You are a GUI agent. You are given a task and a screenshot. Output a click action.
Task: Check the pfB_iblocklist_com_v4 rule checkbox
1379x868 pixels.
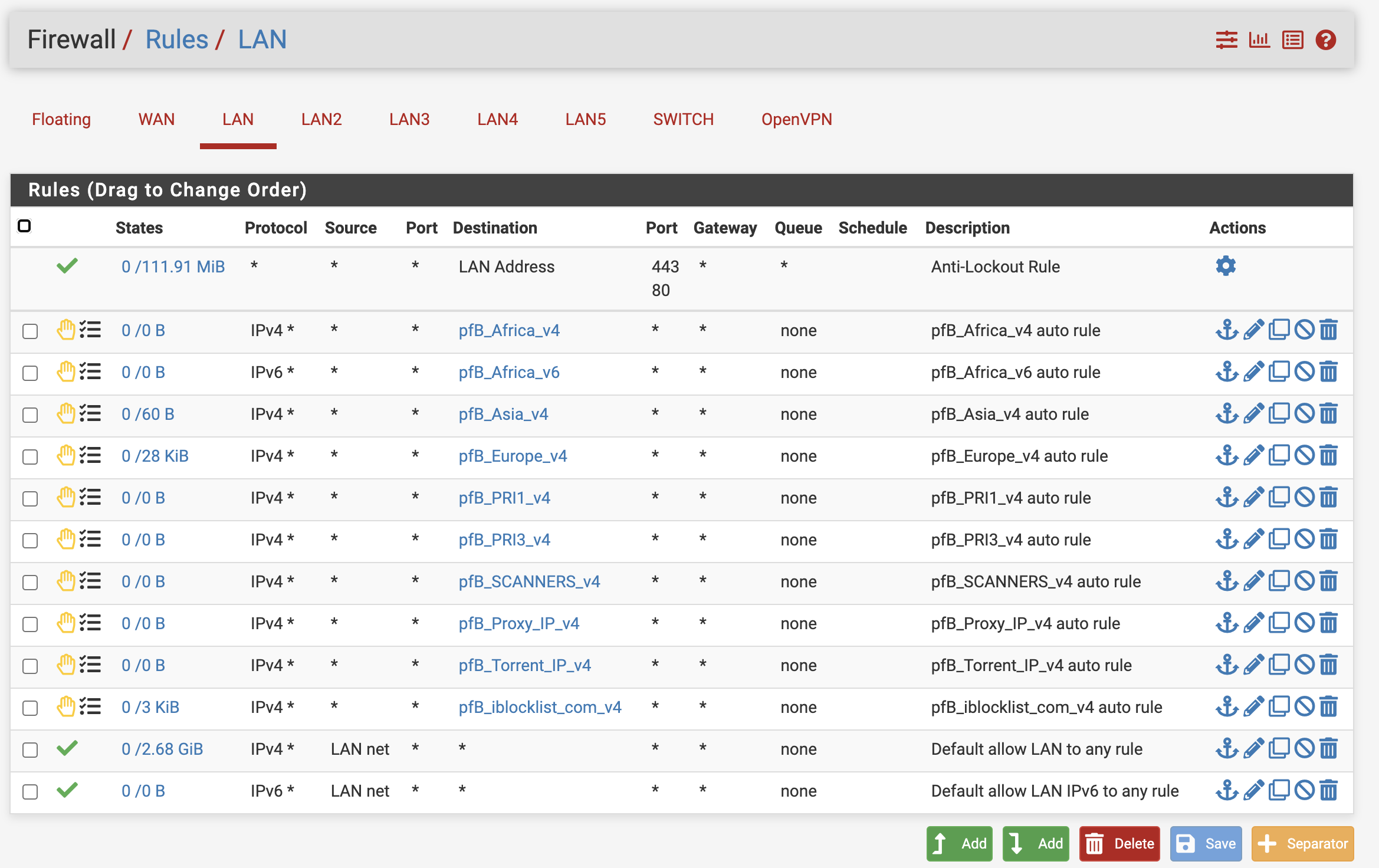(30, 708)
